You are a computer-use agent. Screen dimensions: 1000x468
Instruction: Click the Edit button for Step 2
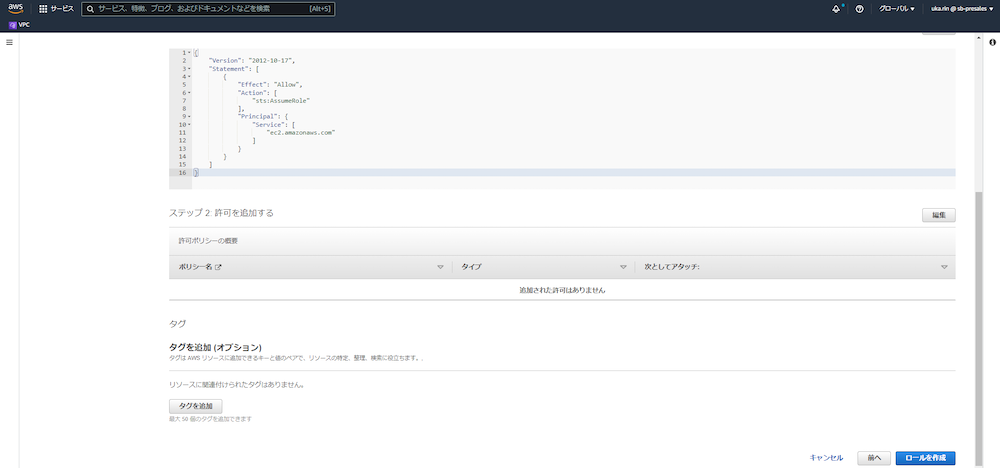point(938,215)
